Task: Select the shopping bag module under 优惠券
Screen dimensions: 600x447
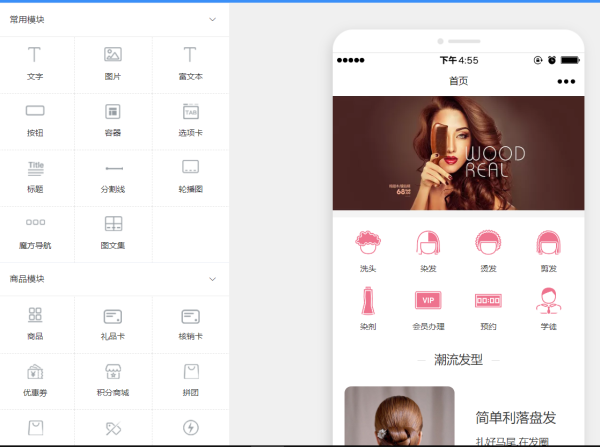Action: click(36, 428)
